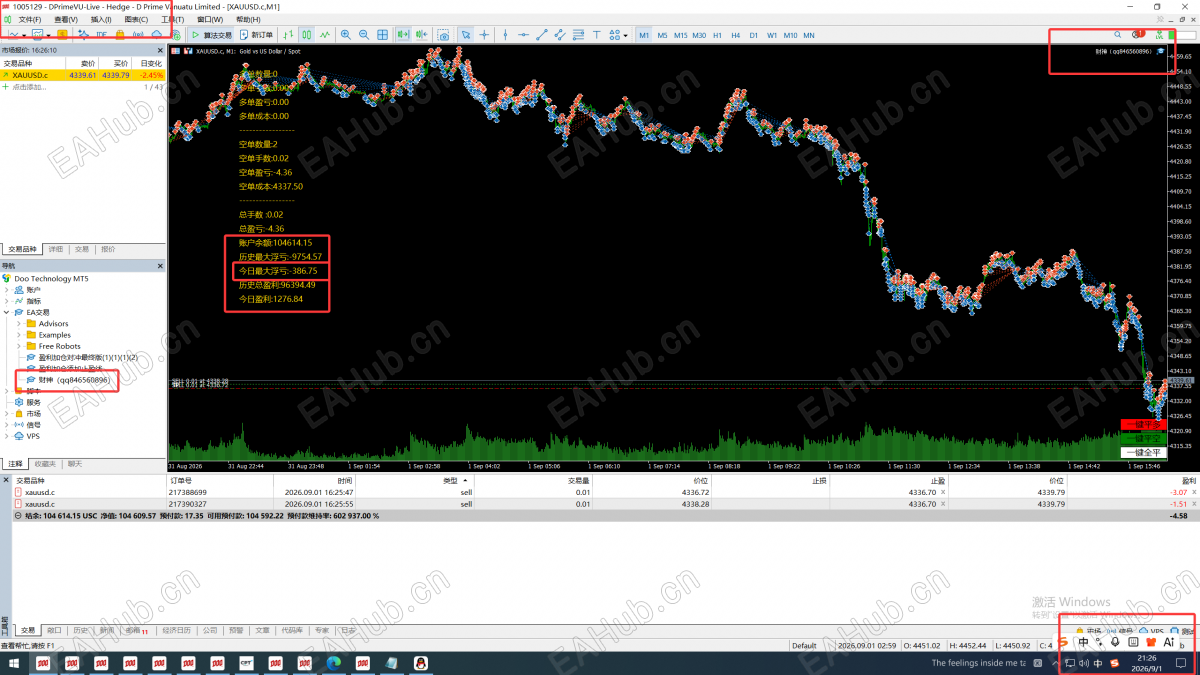
Task: Click the 一键平多 red button on chart
Action: pyautogui.click(x=1143, y=425)
